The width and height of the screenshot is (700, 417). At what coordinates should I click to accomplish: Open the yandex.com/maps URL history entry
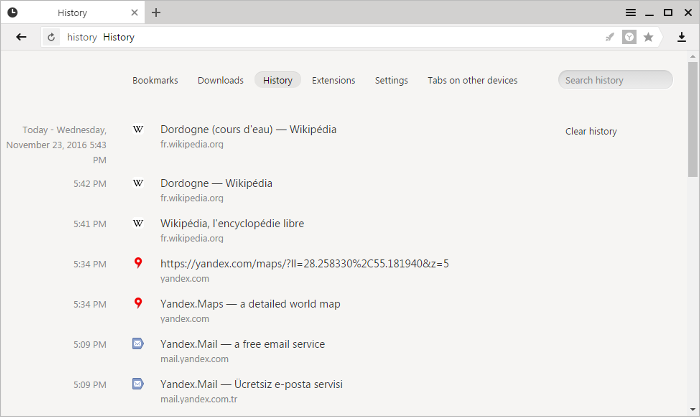click(x=304, y=264)
